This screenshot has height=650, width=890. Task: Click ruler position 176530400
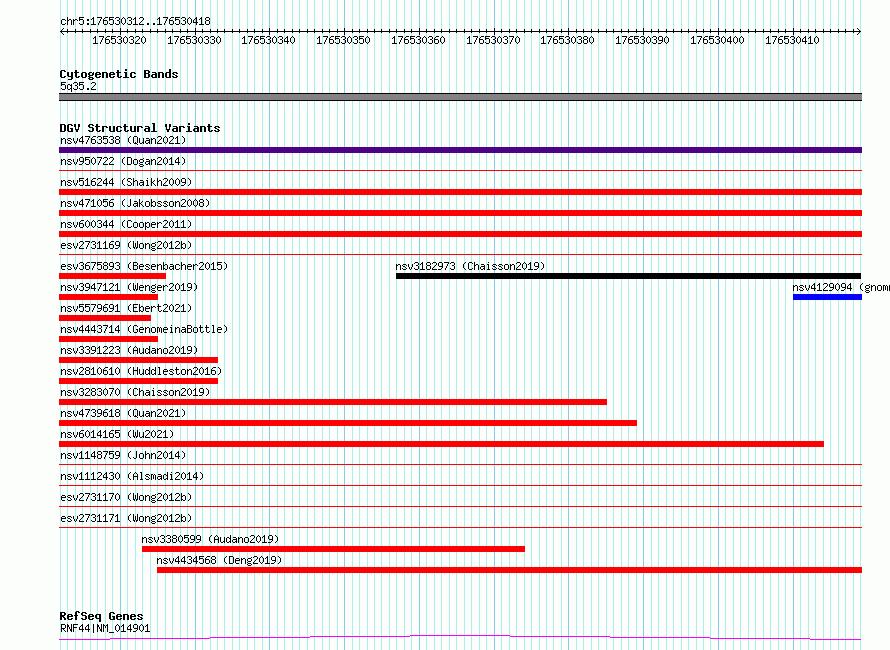(x=717, y=40)
